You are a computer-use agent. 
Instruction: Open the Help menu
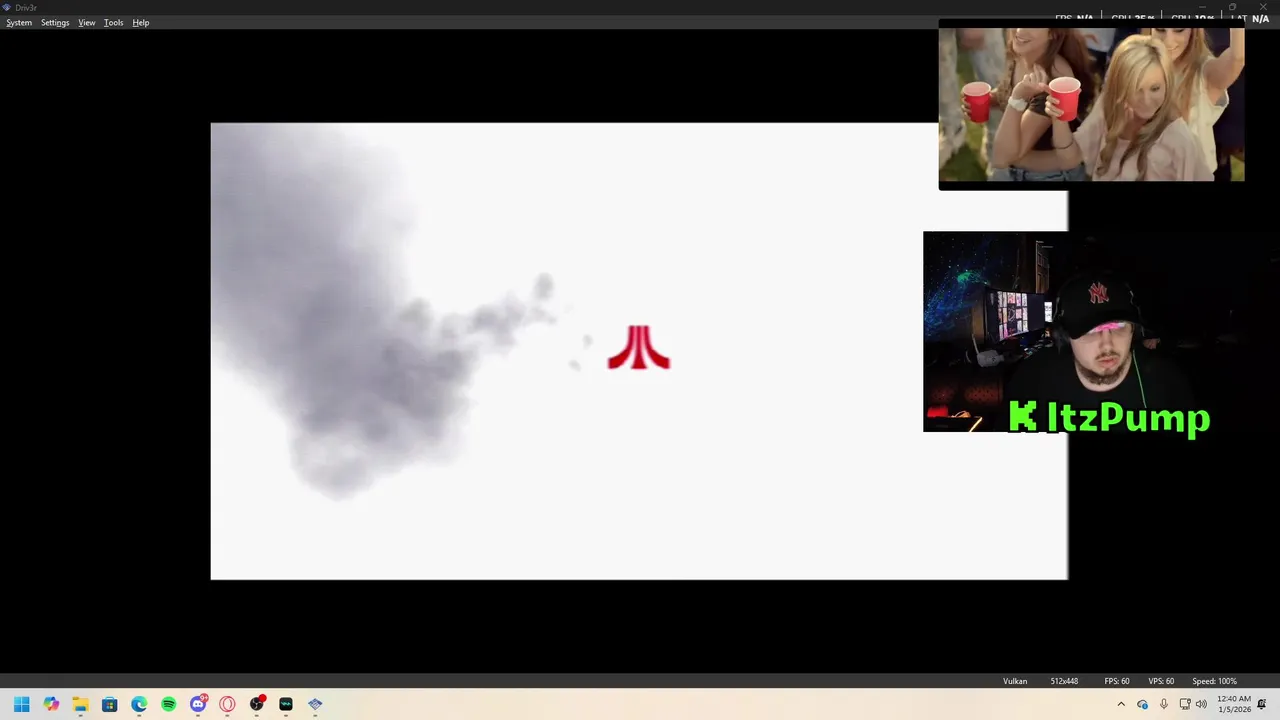(141, 23)
